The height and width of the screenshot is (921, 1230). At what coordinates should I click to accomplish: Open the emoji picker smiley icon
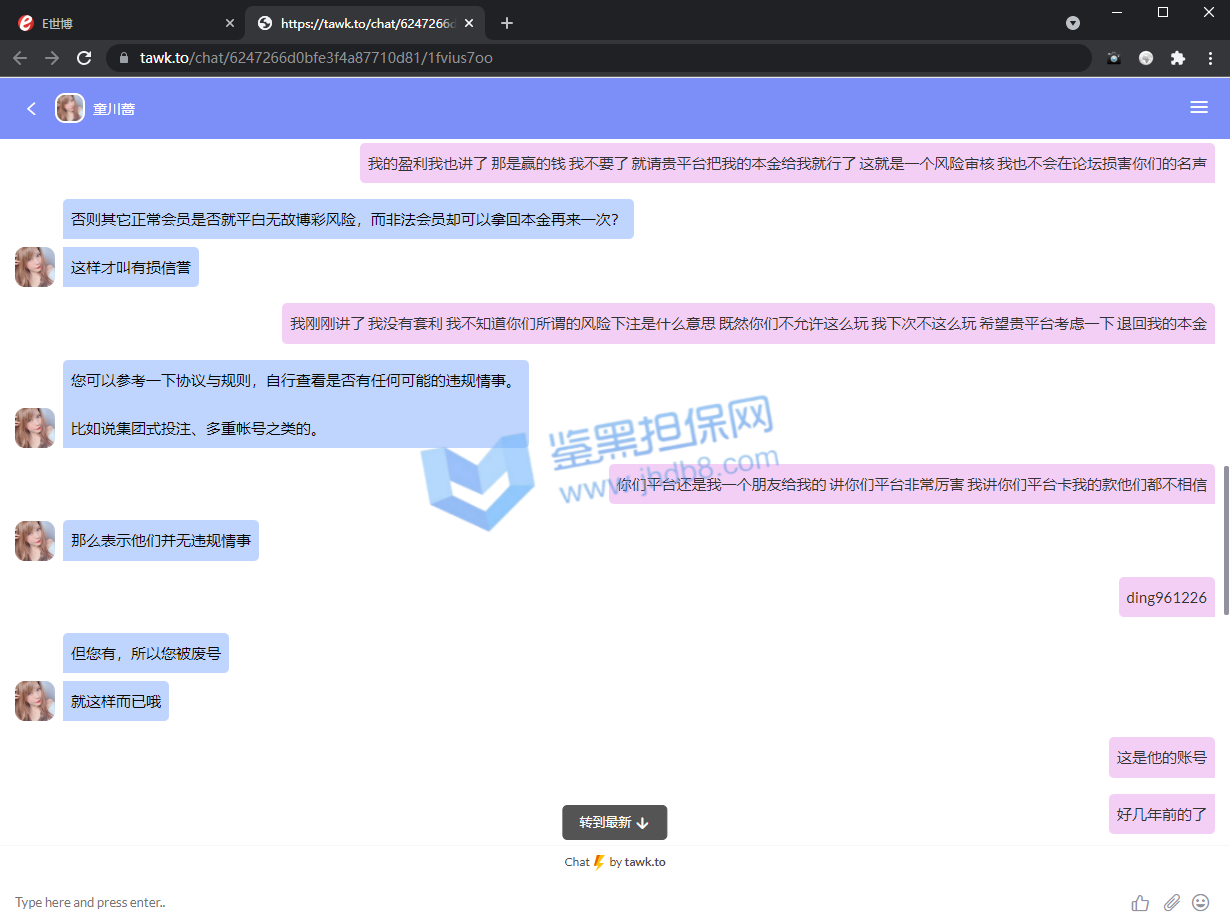(x=1201, y=902)
